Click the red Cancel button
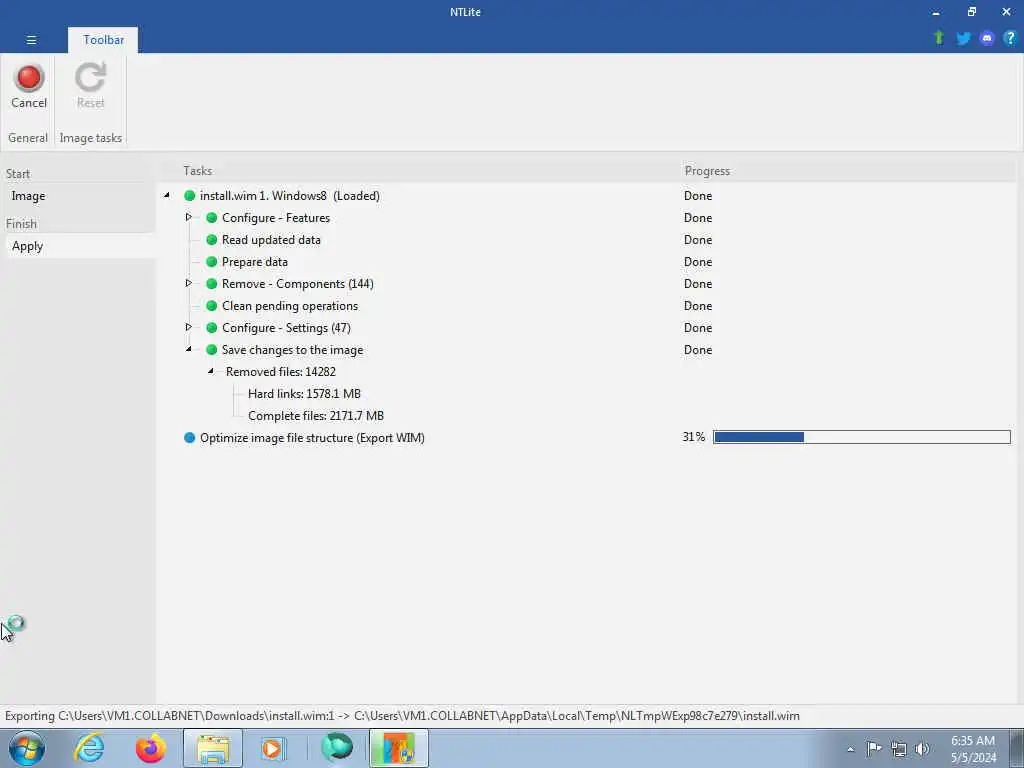This screenshot has width=1024, height=768. point(29,86)
